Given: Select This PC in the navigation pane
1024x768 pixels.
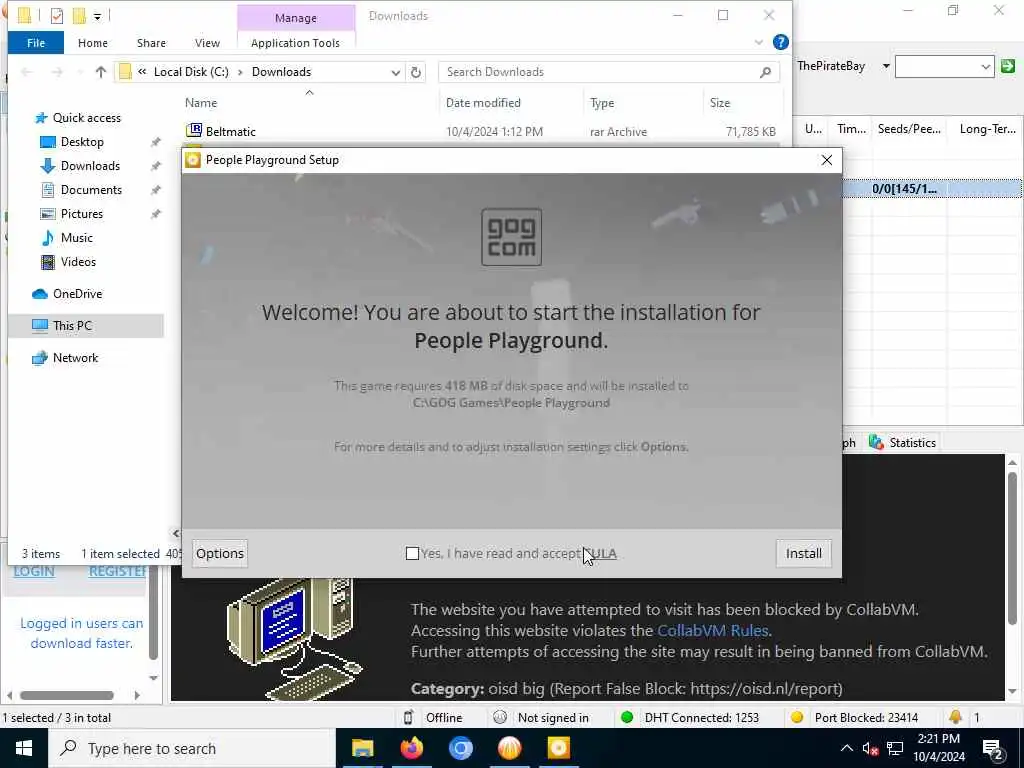Looking at the screenshot, I should (x=72, y=326).
